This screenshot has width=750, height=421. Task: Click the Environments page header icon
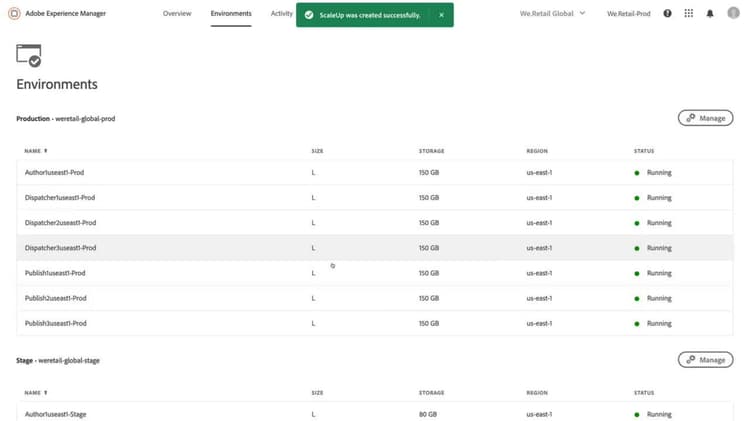[x=29, y=55]
